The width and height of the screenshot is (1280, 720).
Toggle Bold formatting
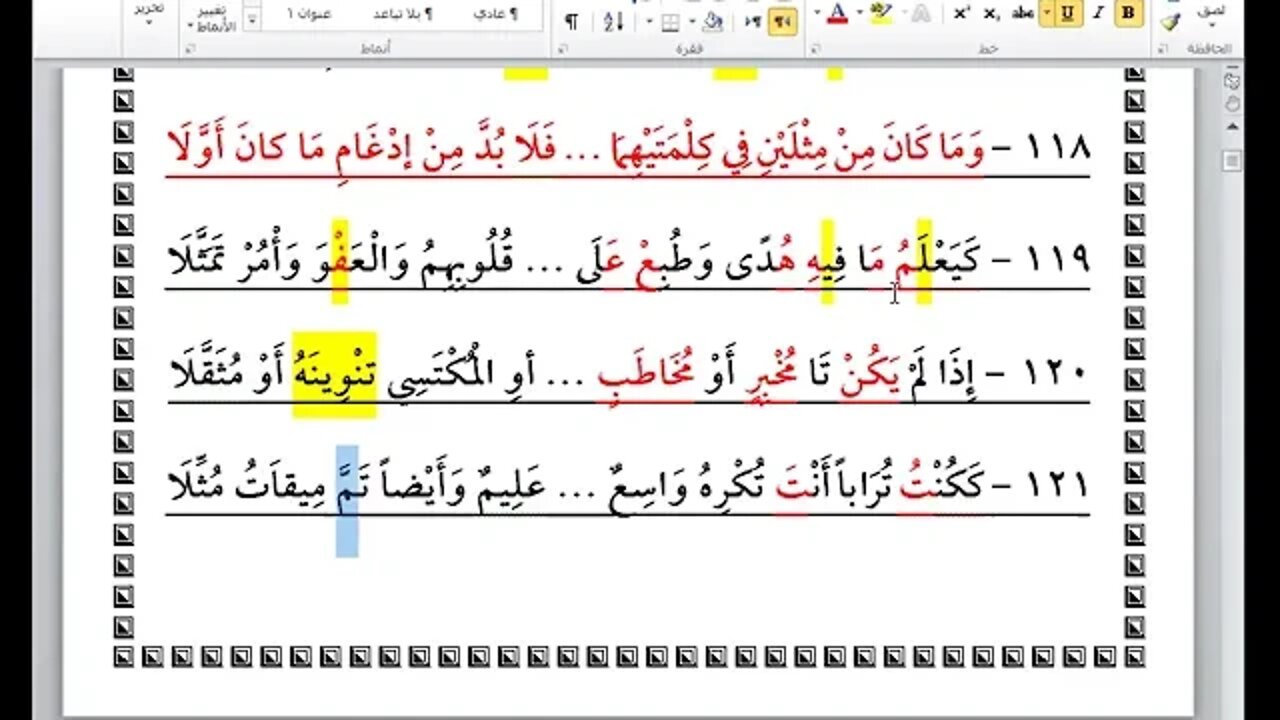[x=1128, y=12]
